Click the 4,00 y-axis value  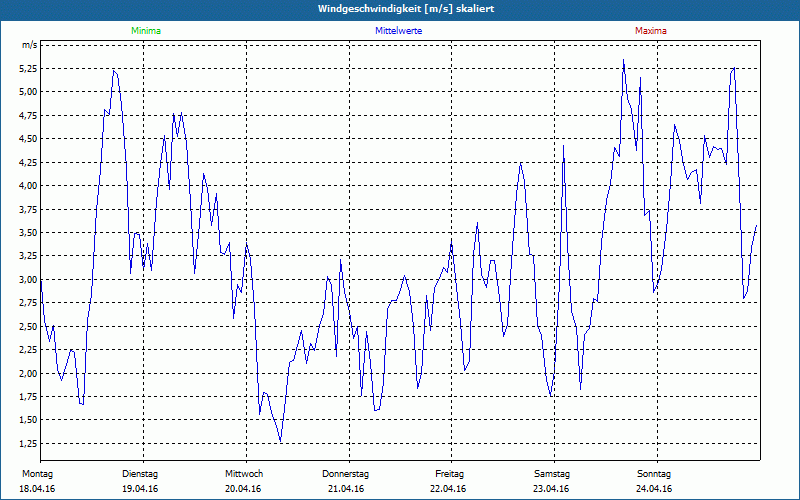[x=29, y=186]
